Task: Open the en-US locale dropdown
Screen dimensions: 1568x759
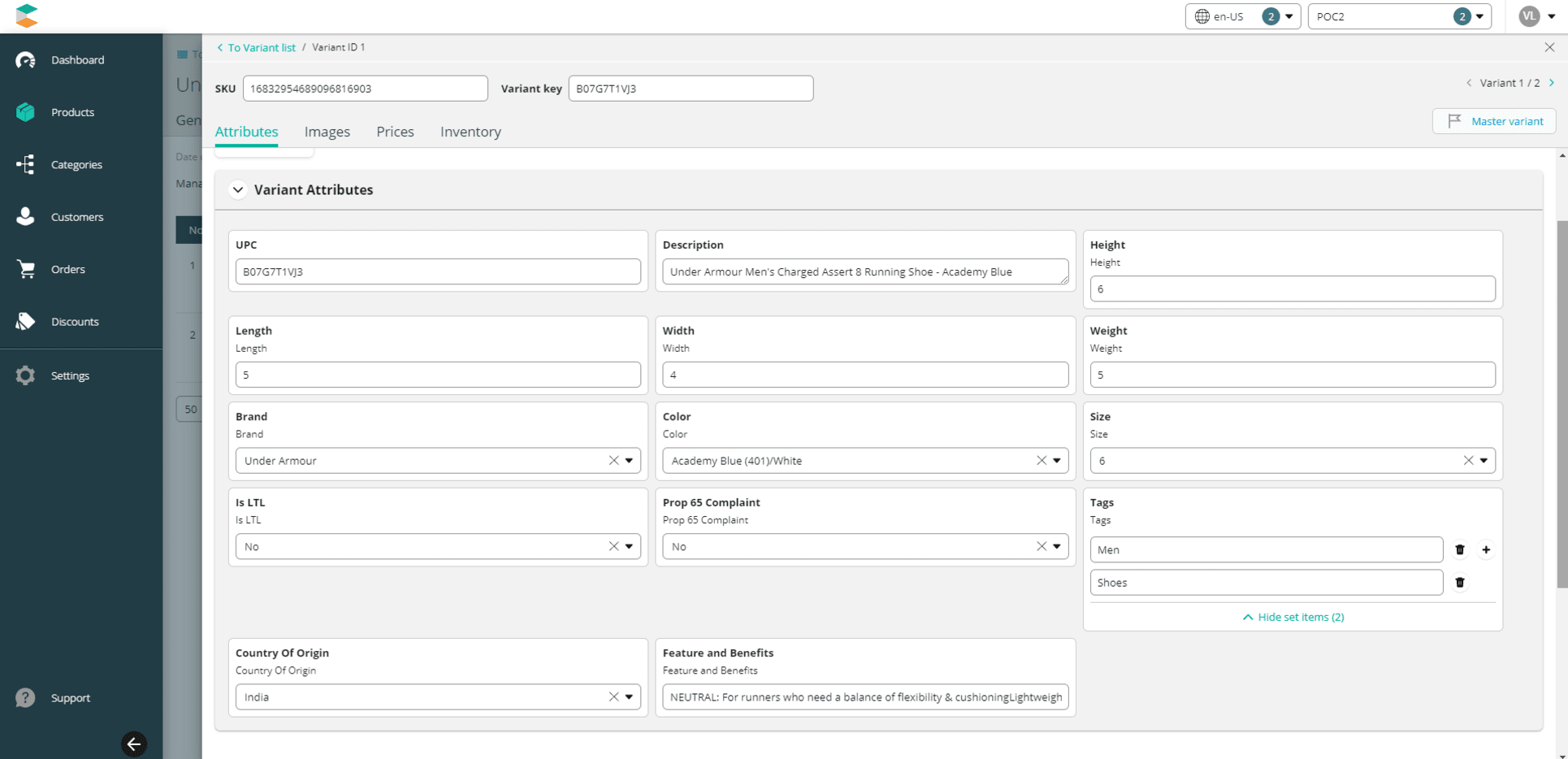Action: click(x=1243, y=16)
